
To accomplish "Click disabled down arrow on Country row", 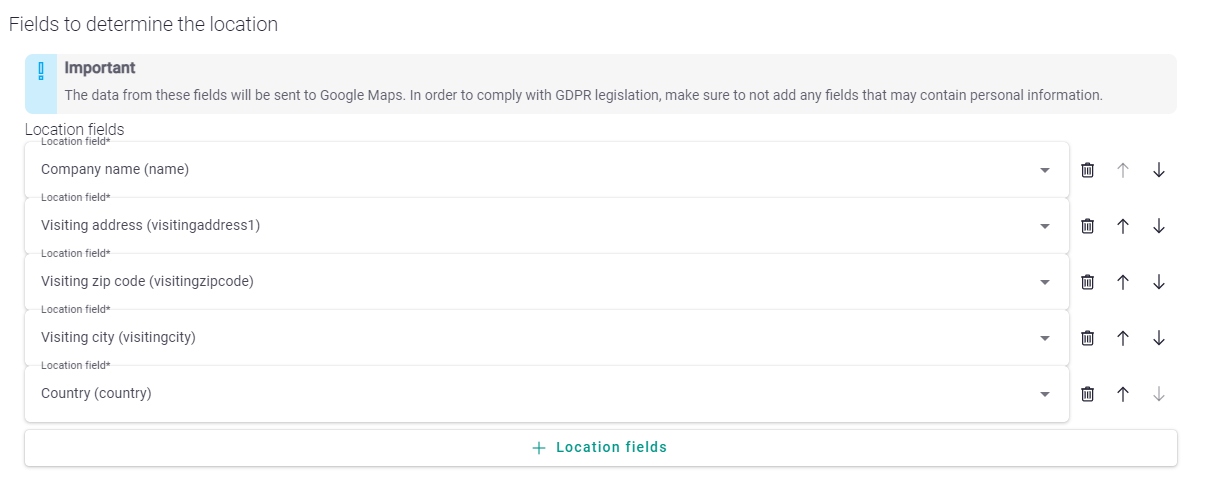I will tap(1159, 394).
